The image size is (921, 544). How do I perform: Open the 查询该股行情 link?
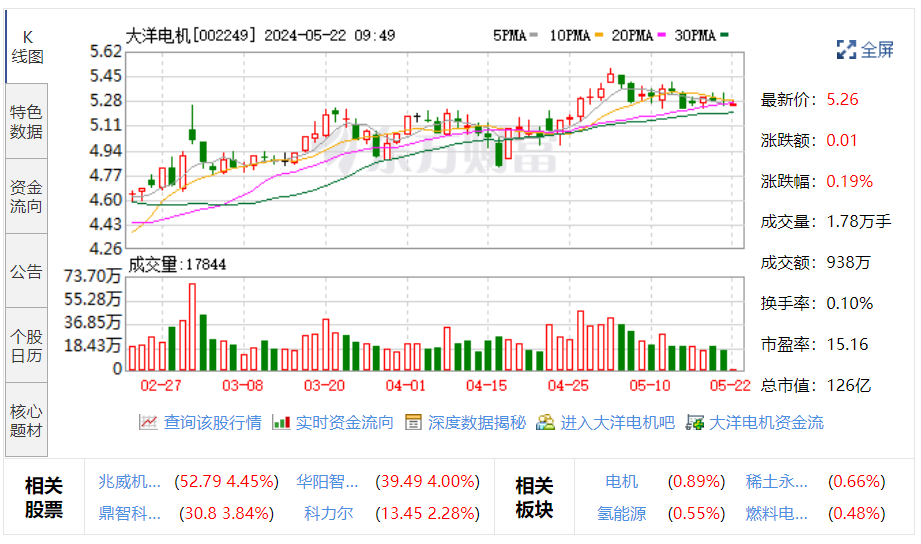click(x=213, y=422)
